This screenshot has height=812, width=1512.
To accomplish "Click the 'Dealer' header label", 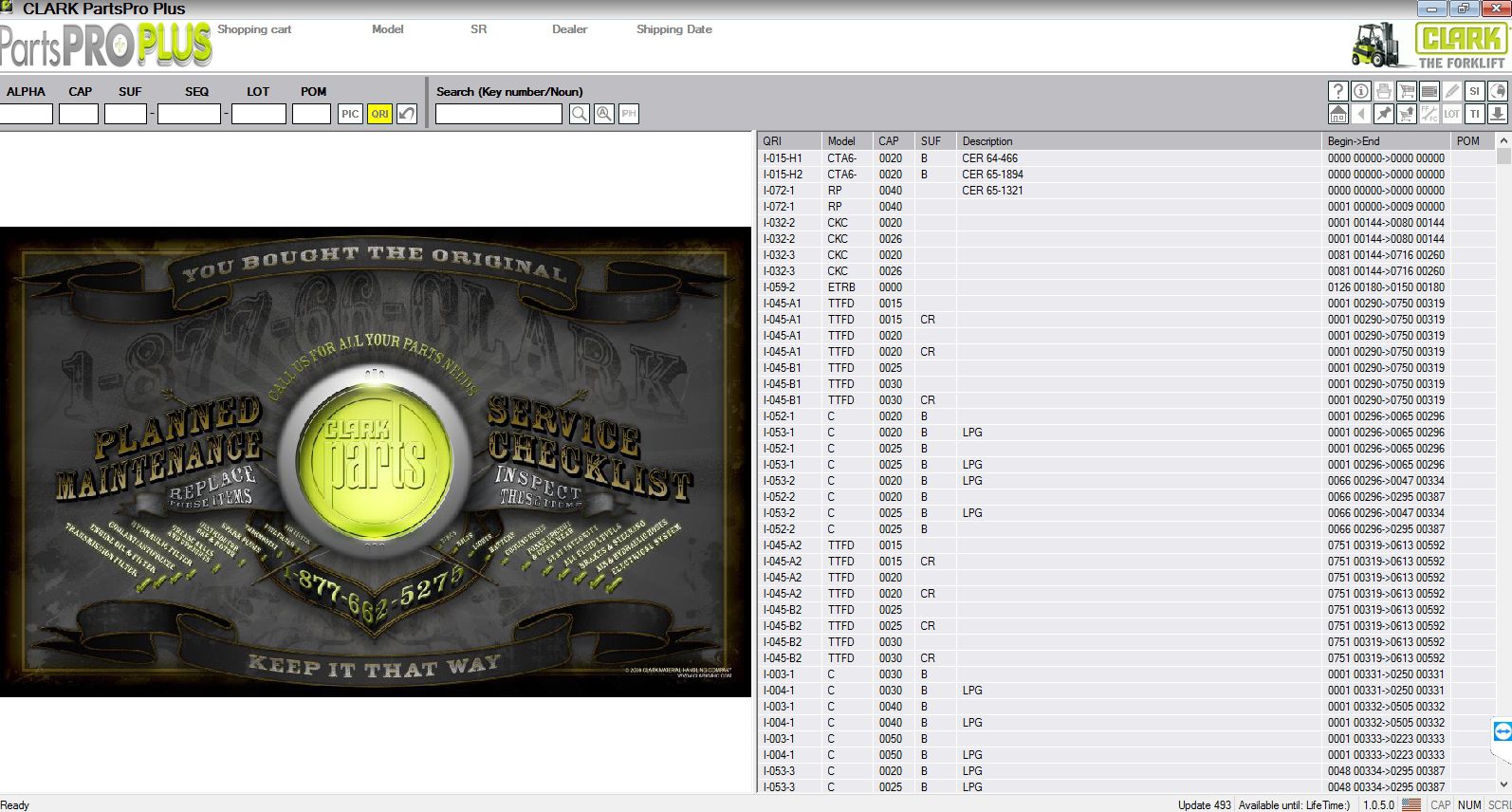I will [x=569, y=29].
